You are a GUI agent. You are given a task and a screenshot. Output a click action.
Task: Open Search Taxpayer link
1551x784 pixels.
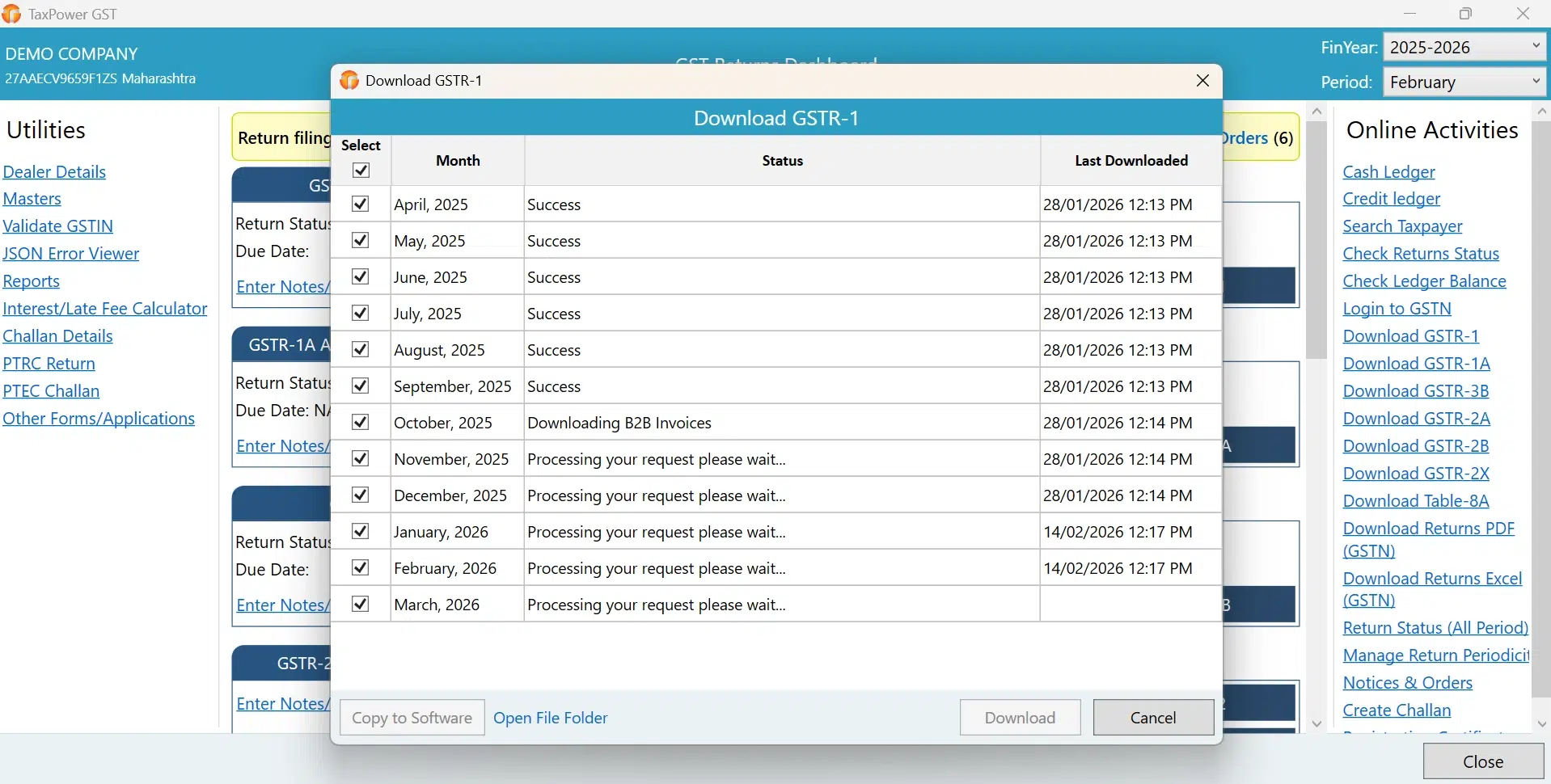[1403, 226]
